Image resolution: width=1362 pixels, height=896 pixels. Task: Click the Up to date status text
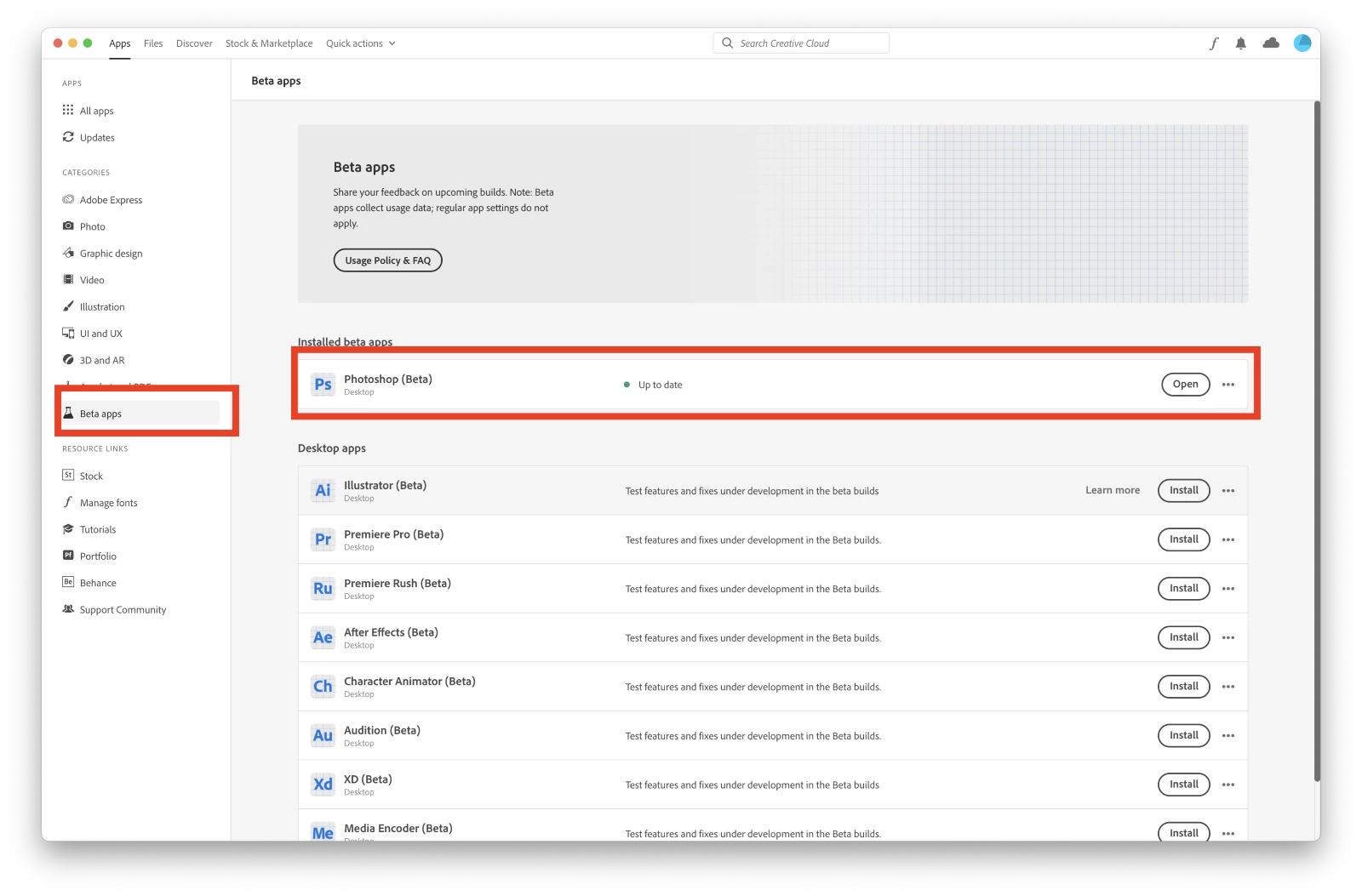tap(661, 385)
